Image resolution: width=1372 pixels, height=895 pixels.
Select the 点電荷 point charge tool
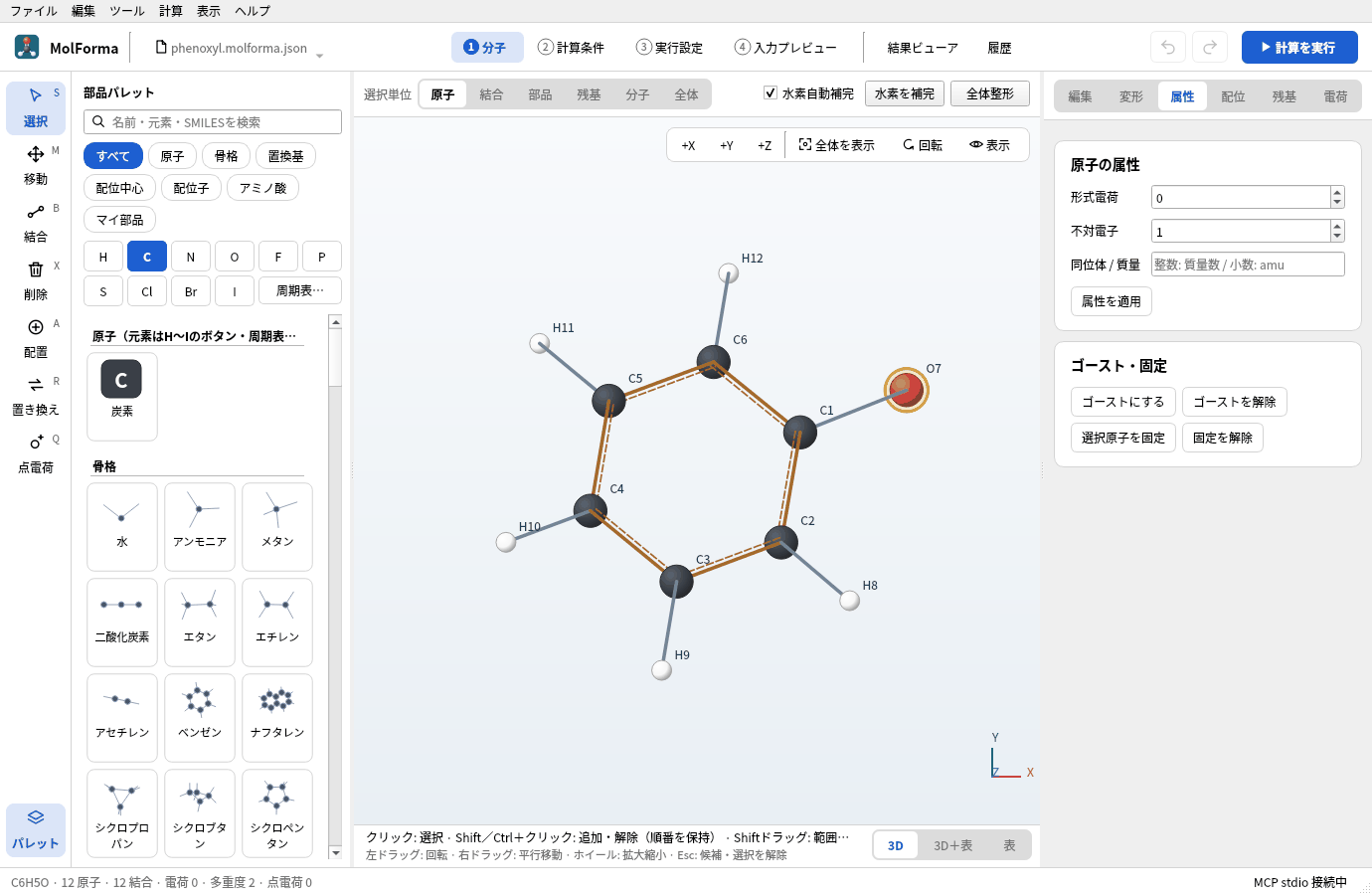click(36, 453)
